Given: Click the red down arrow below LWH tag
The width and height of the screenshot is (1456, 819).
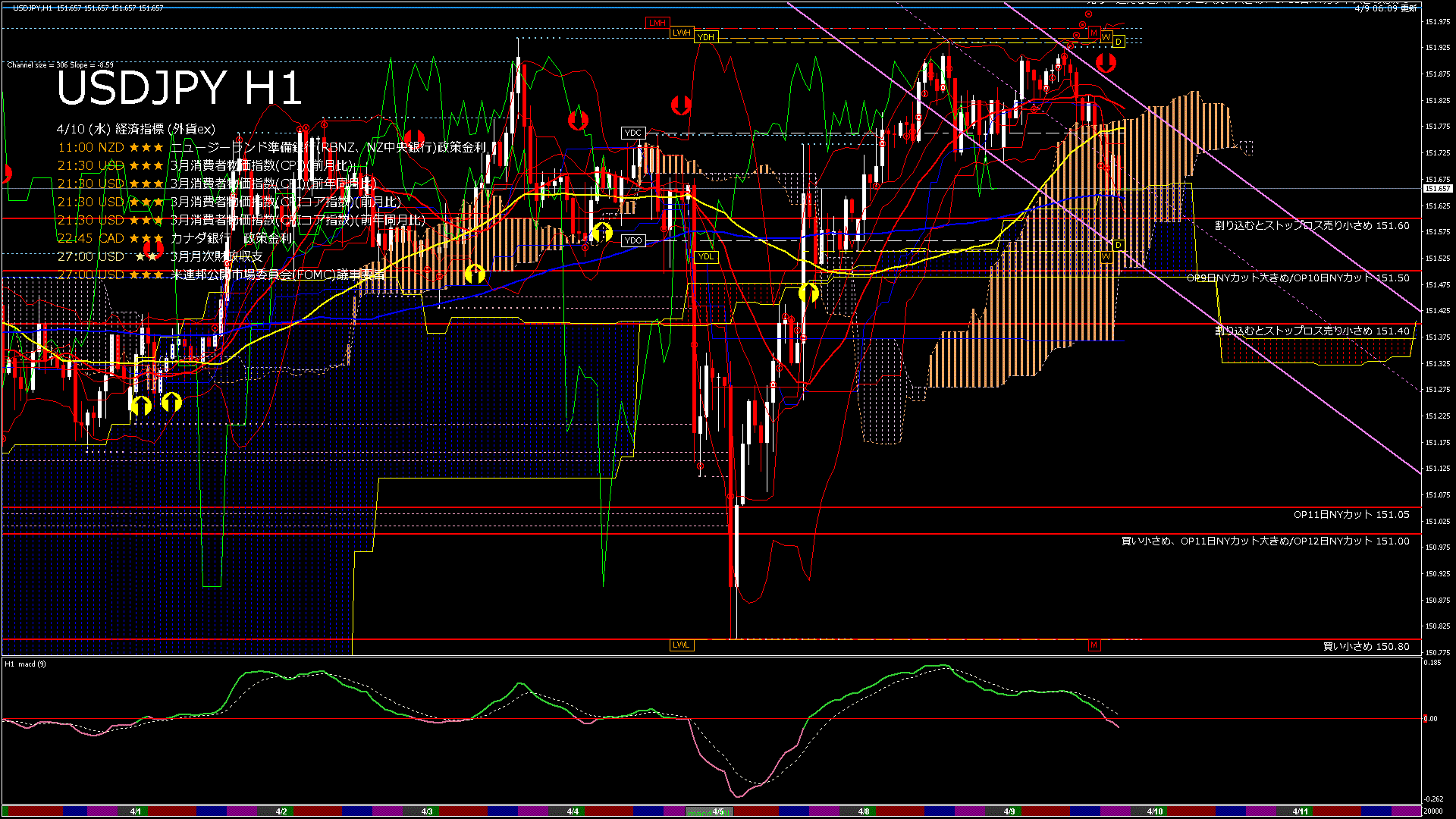Looking at the screenshot, I should click(x=681, y=105).
